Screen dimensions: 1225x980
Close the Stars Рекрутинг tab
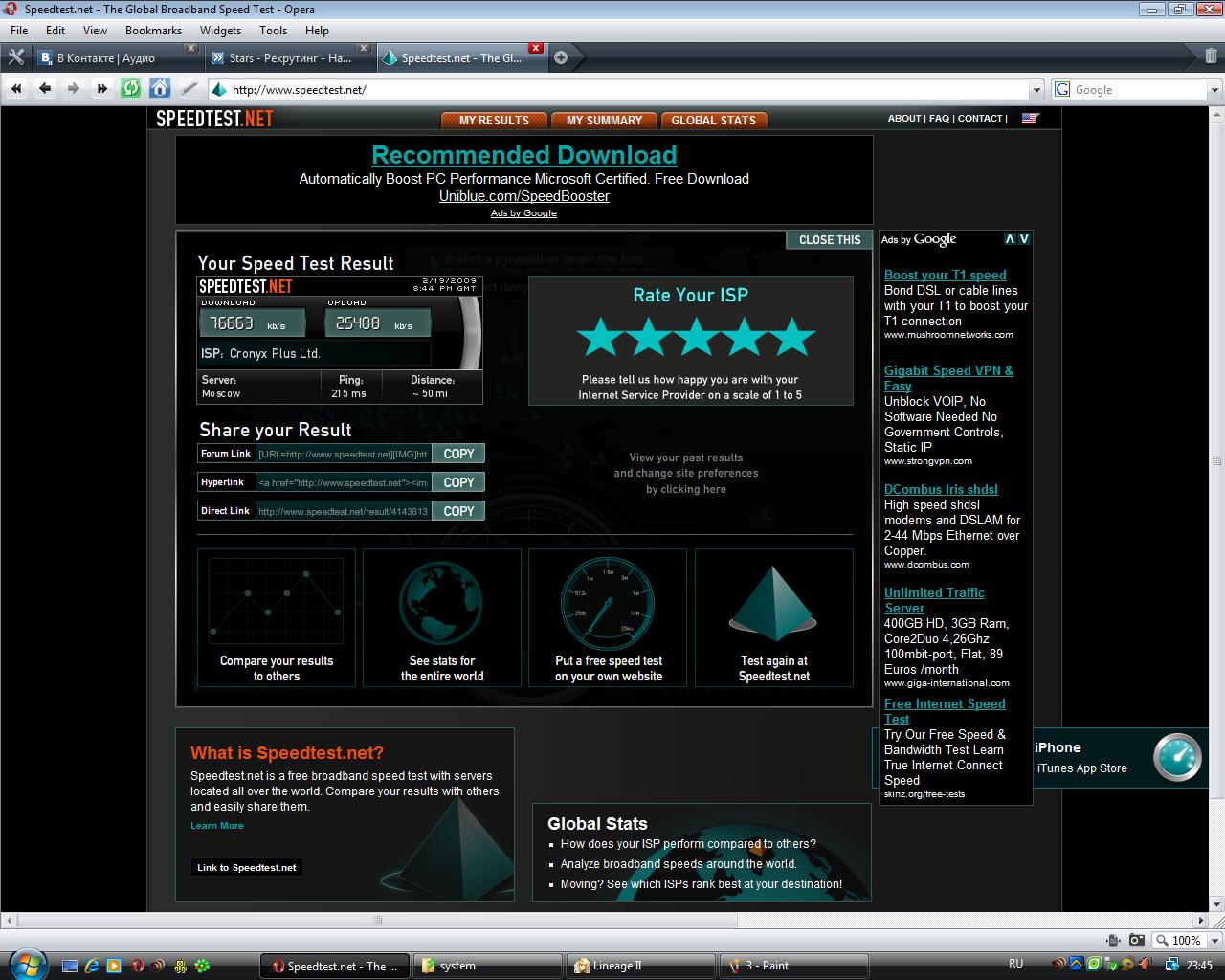click(364, 48)
